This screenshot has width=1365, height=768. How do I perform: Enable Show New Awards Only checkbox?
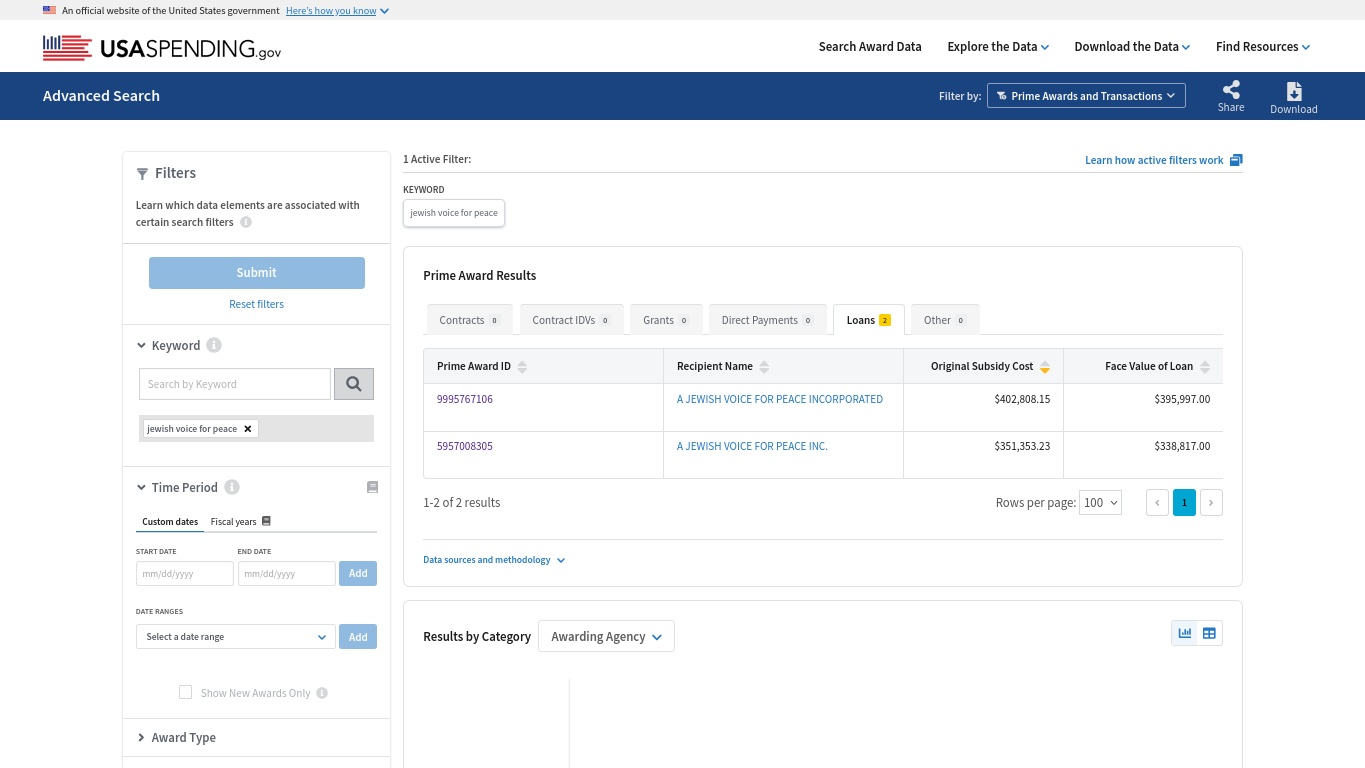coord(185,692)
